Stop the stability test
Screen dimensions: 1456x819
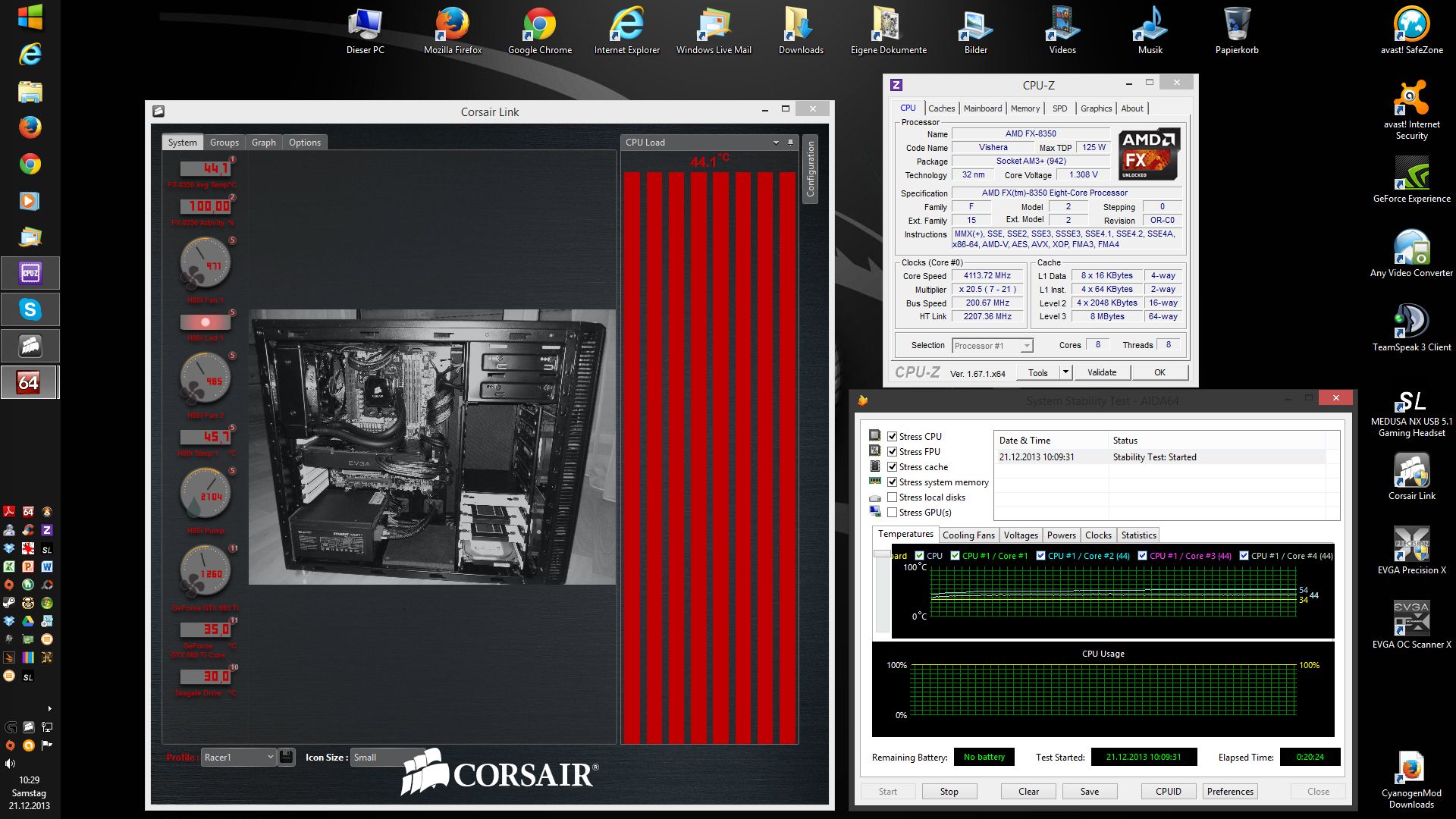coord(949,791)
